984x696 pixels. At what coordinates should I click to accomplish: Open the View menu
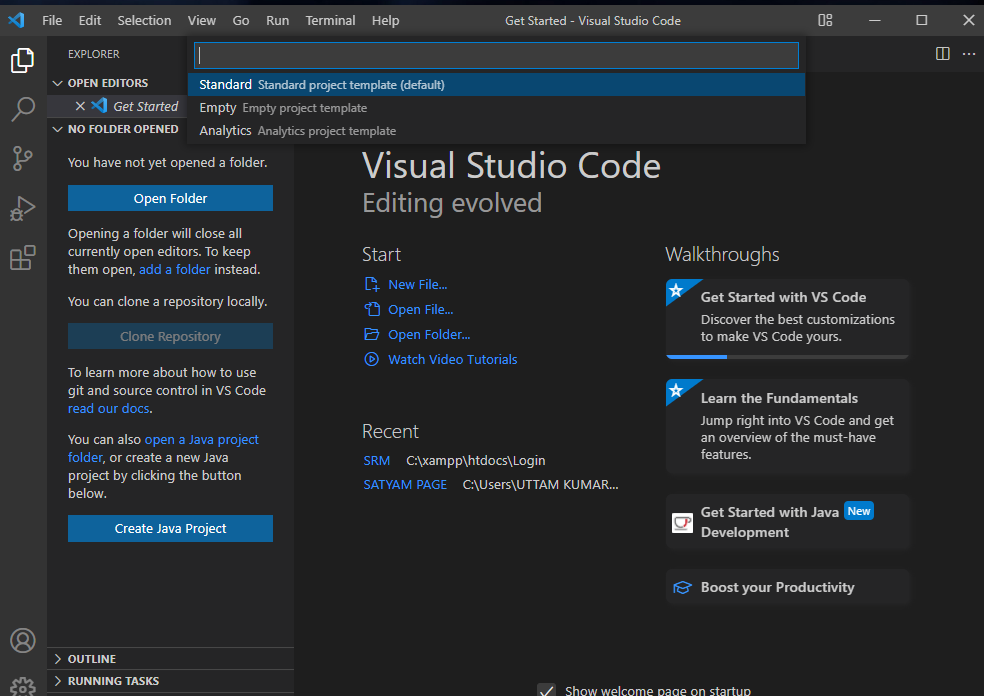[201, 21]
